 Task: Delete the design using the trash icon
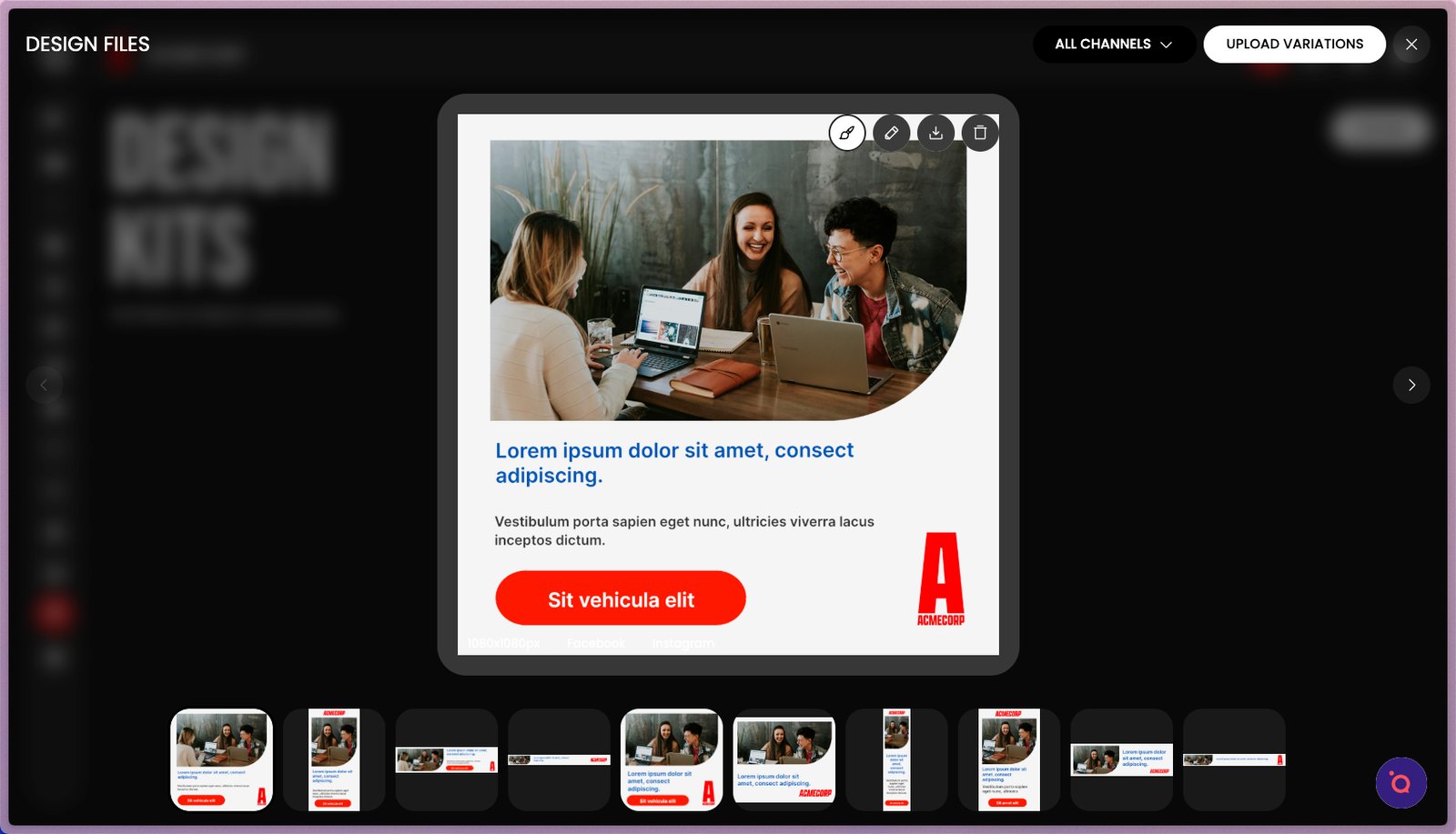980,133
